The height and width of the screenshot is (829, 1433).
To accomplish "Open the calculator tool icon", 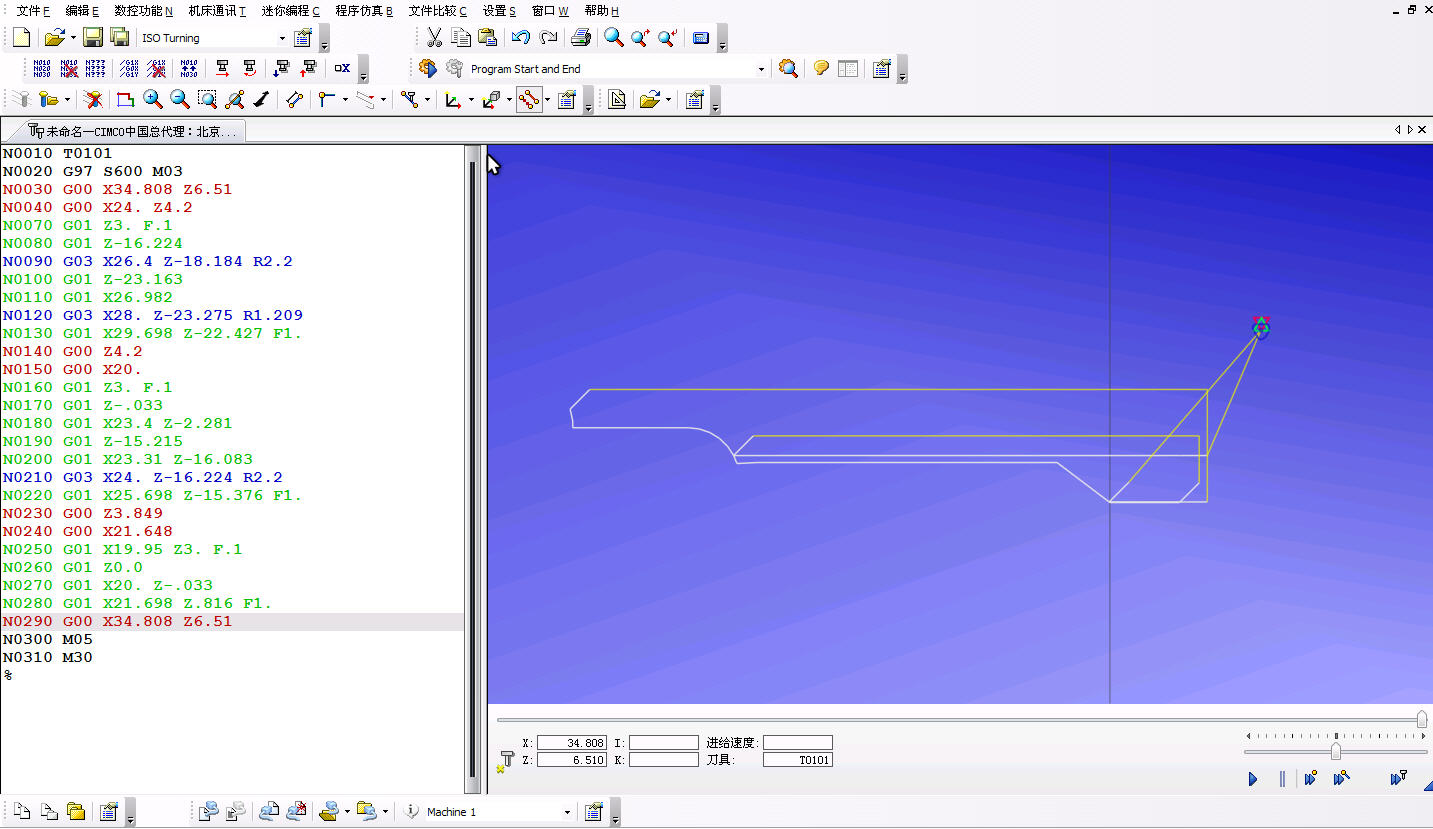I will 701,38.
